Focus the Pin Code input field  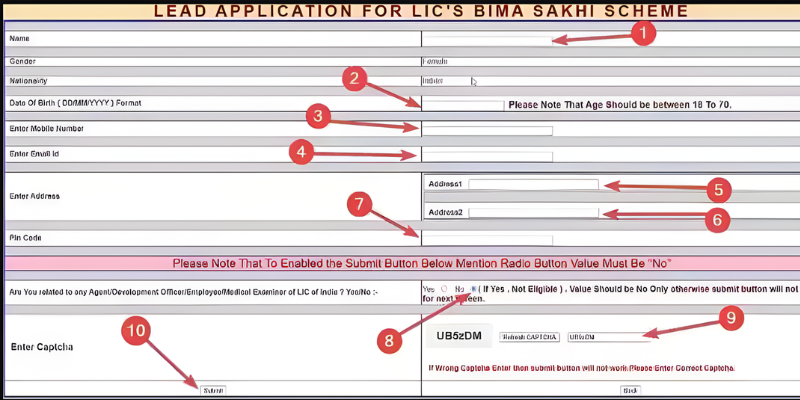pos(487,240)
